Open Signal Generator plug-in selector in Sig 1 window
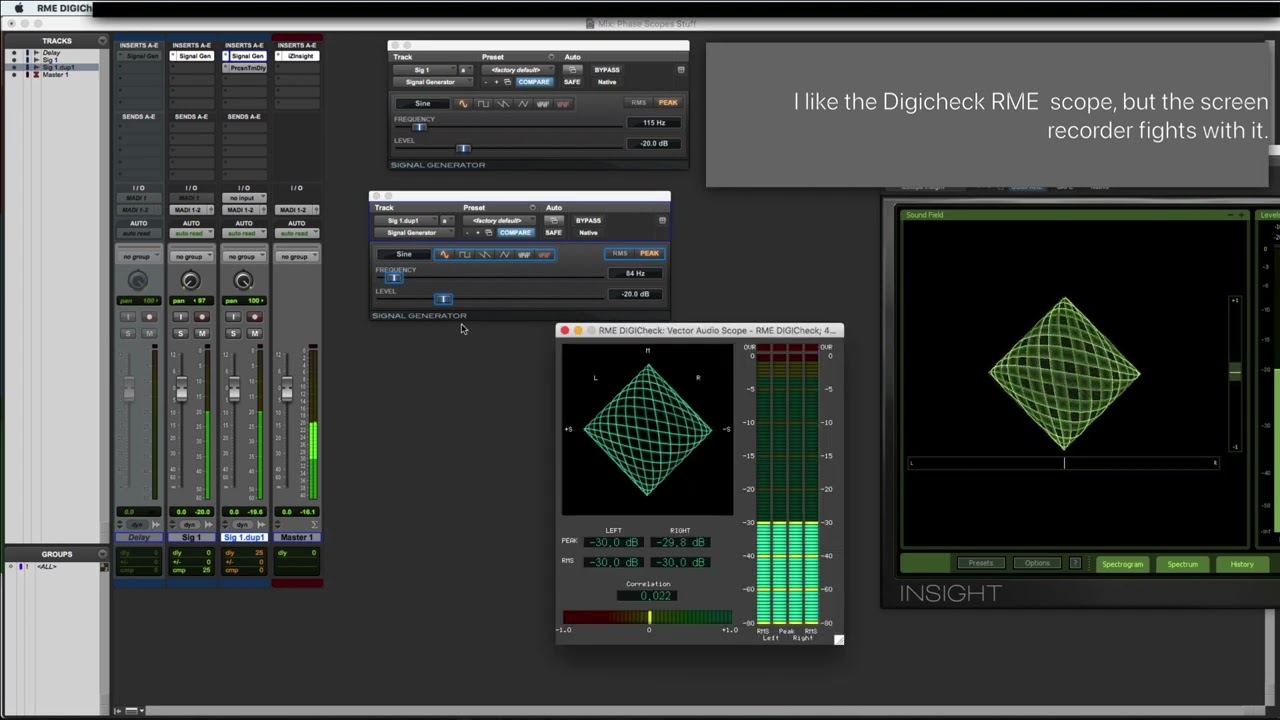The width and height of the screenshot is (1280, 720). tap(433, 82)
